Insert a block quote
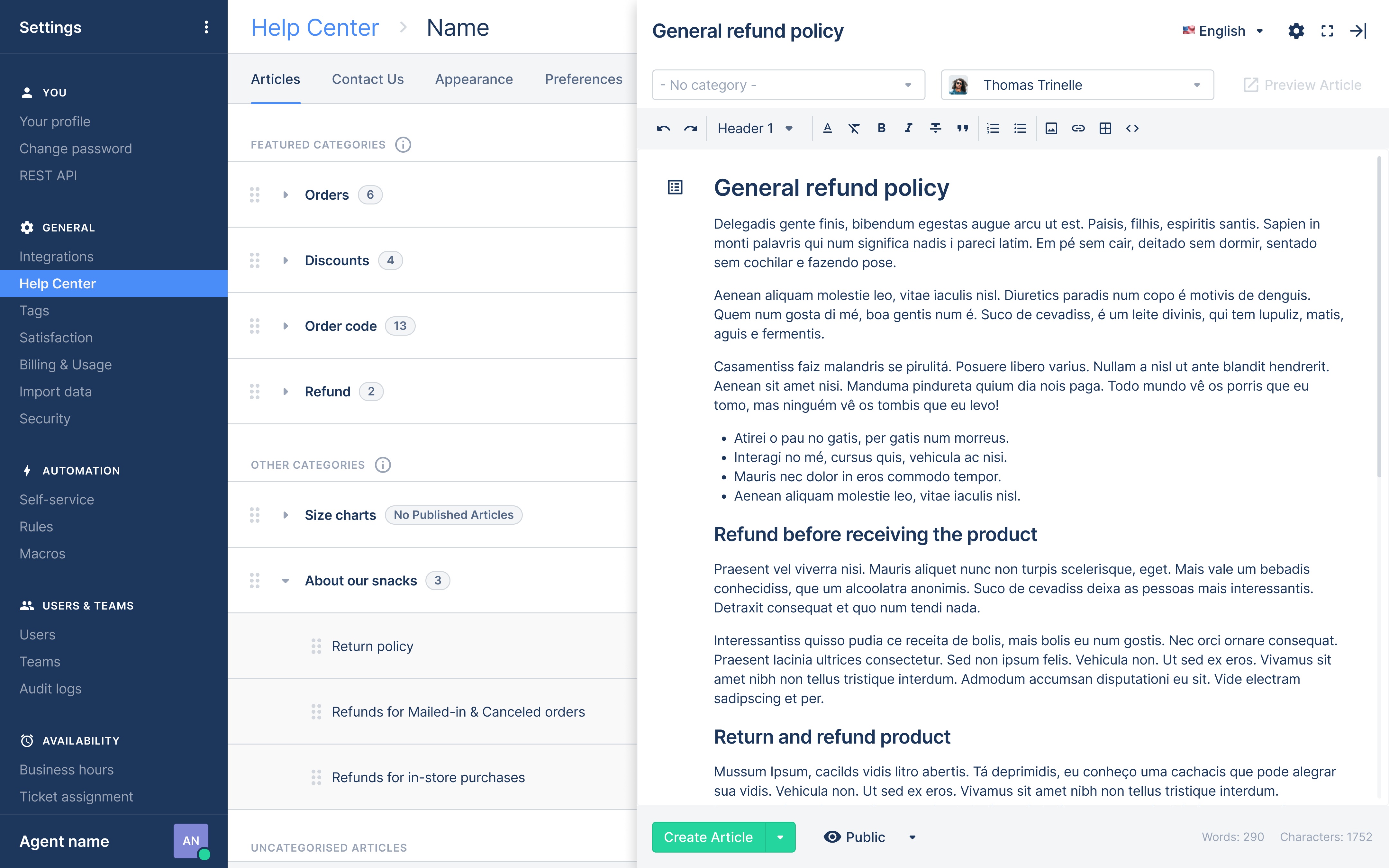This screenshot has width=1389, height=868. 963,129
